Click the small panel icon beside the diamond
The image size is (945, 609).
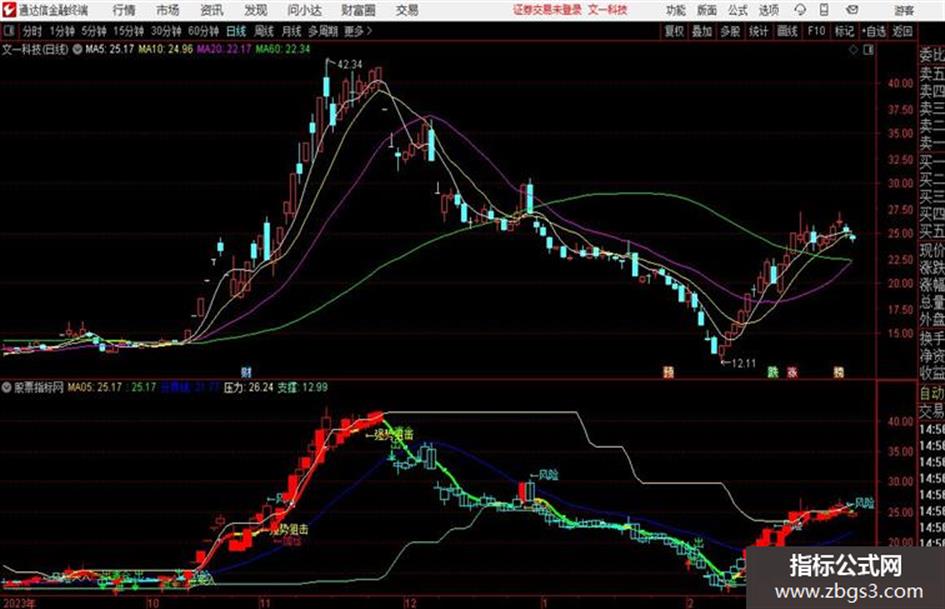[x=868, y=50]
